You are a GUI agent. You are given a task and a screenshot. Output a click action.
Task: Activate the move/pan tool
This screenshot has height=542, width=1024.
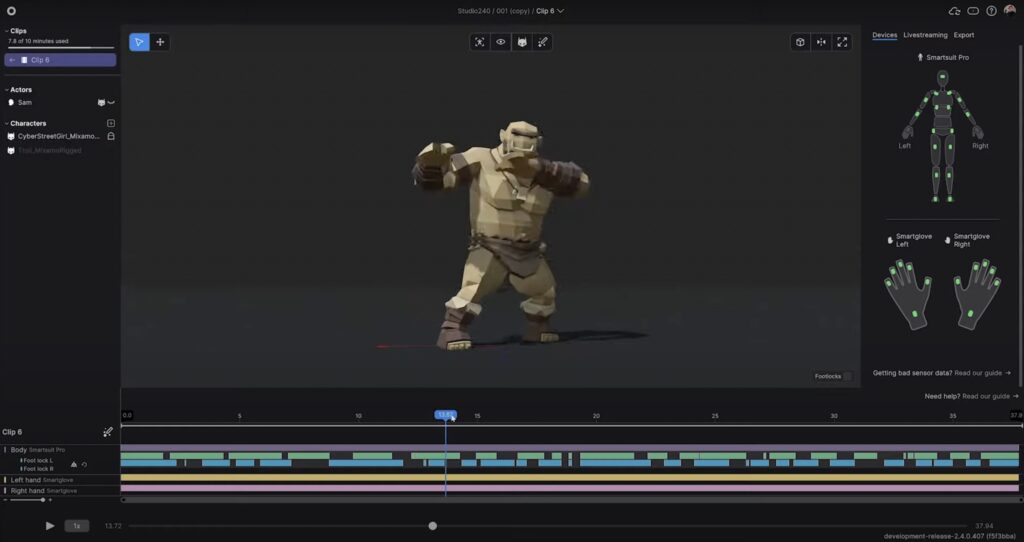(x=161, y=42)
